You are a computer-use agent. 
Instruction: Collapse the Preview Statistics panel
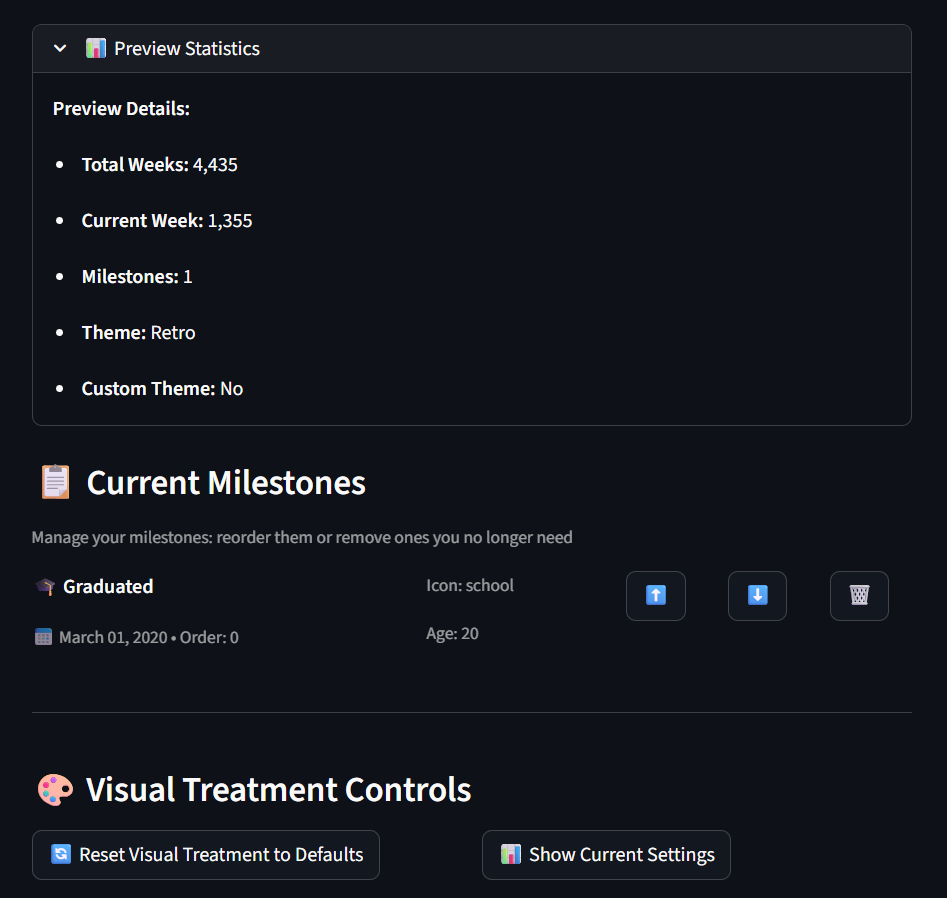(x=59, y=47)
